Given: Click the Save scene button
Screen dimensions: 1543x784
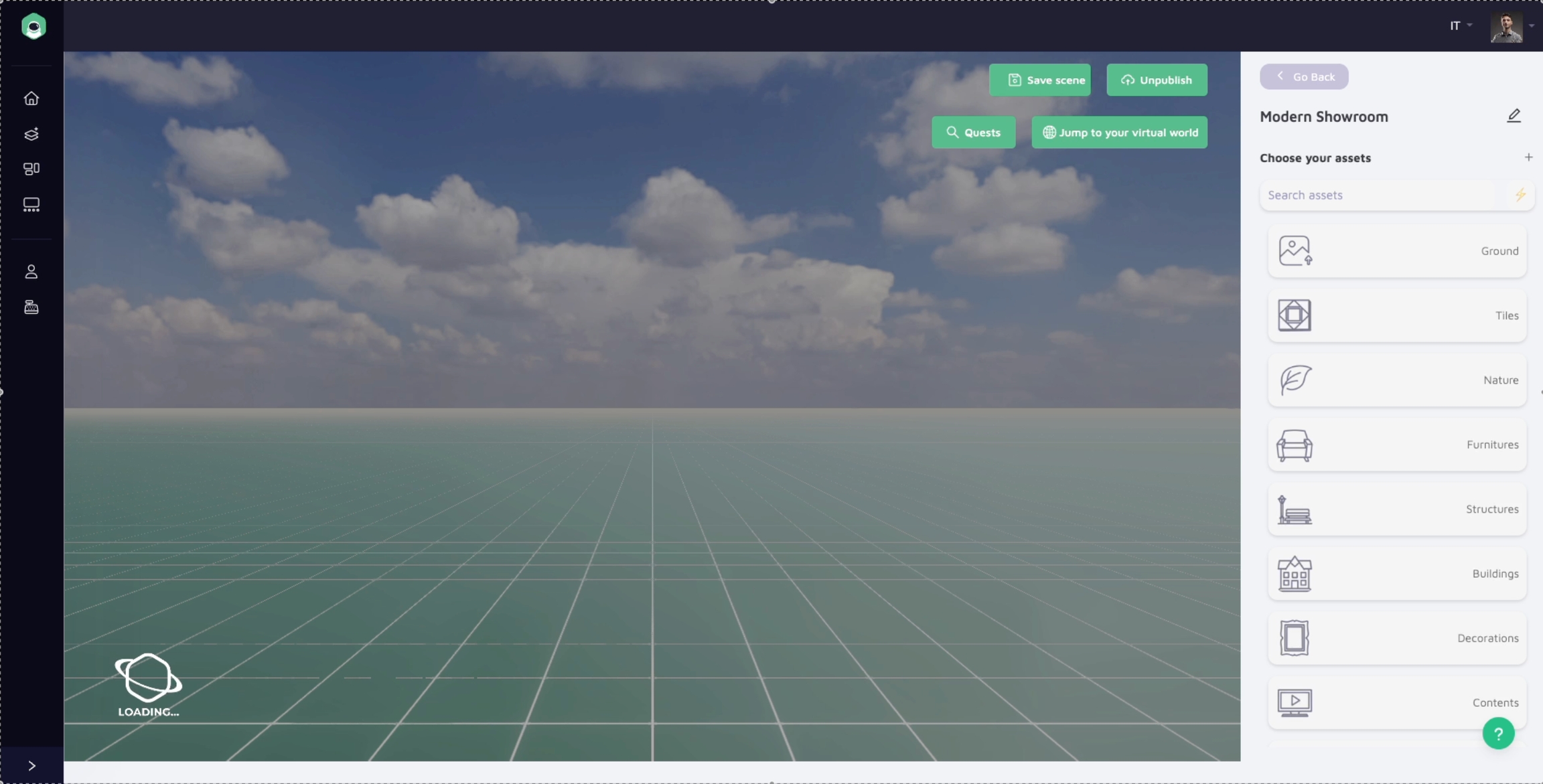Looking at the screenshot, I should point(1039,80).
